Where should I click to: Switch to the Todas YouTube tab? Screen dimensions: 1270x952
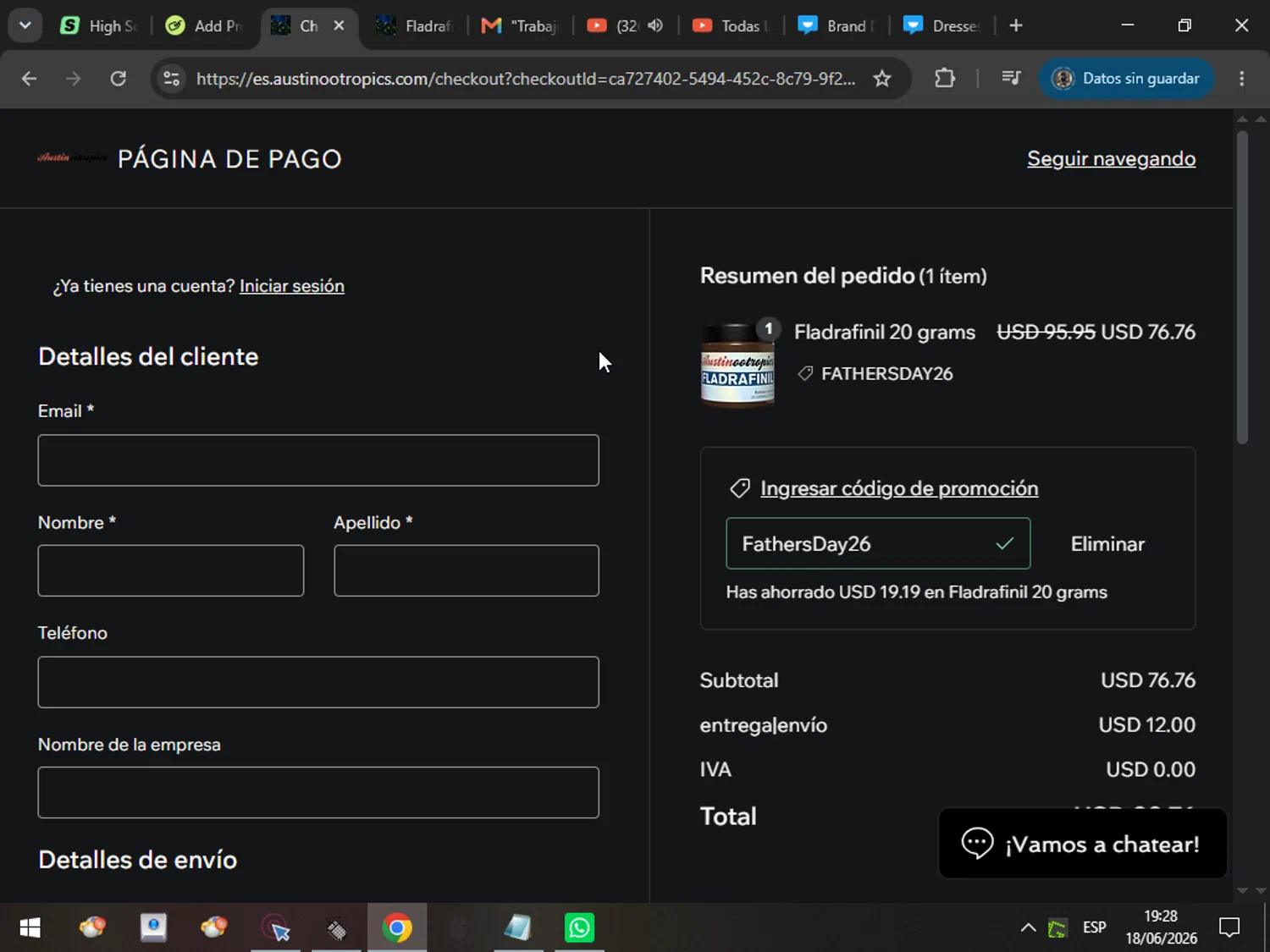732,26
